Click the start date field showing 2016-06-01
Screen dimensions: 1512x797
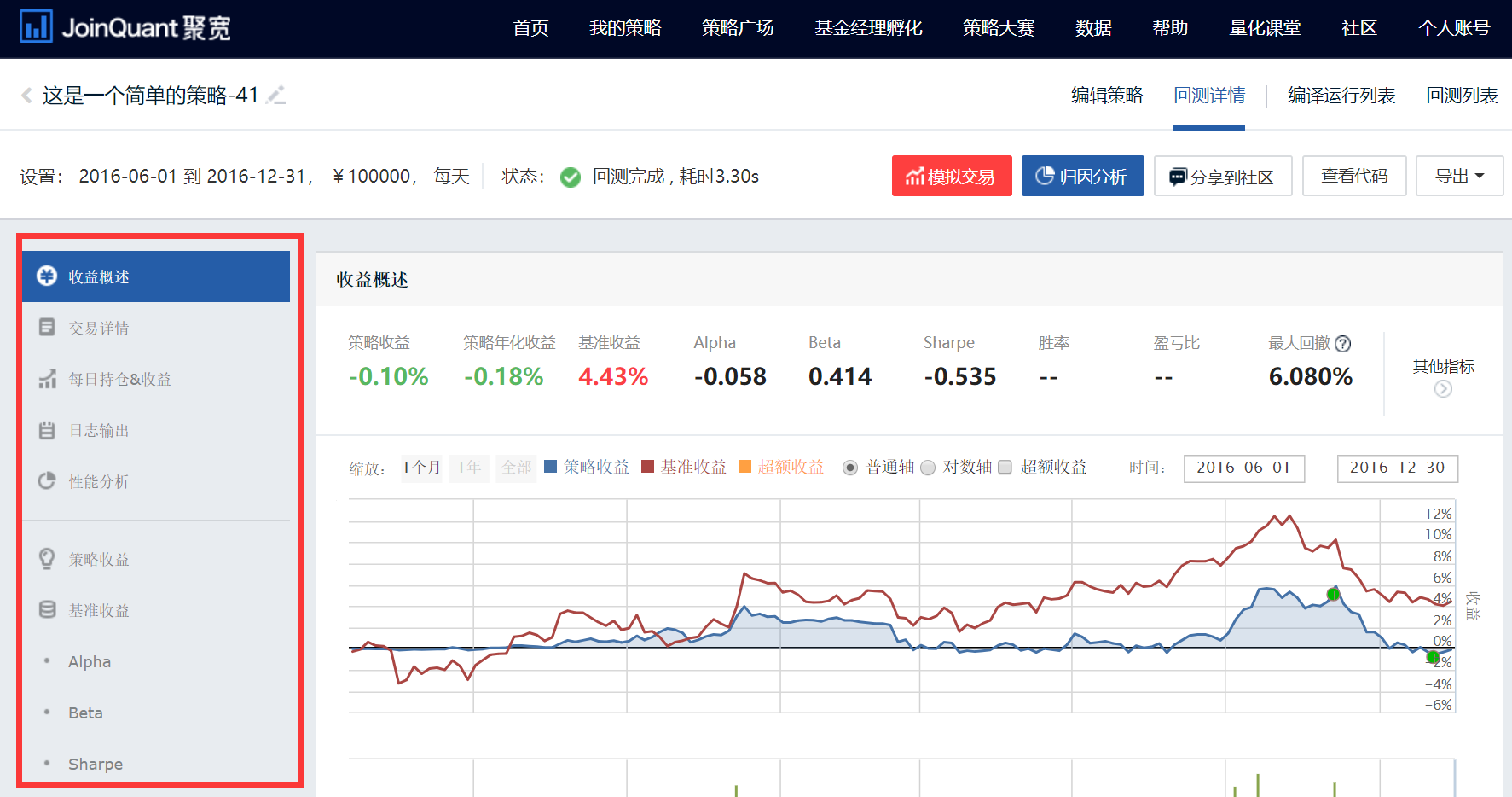tap(1243, 468)
